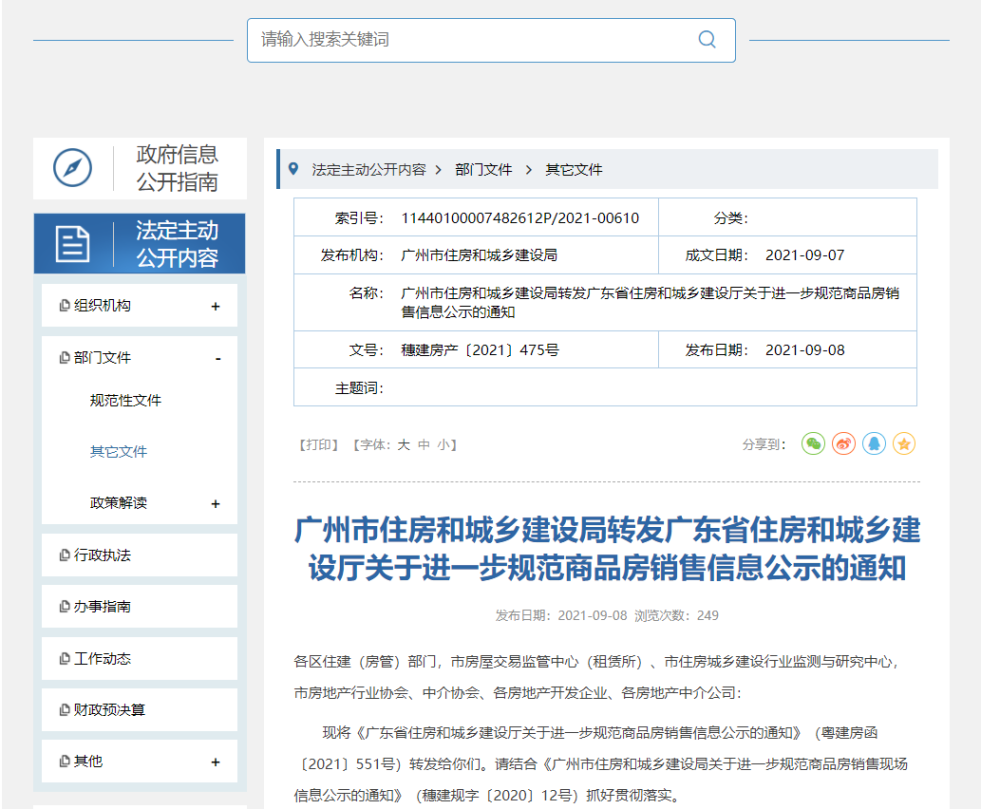The image size is (1000, 809).
Task: Open 财政预决算 in the sidebar
Action: tap(140, 710)
